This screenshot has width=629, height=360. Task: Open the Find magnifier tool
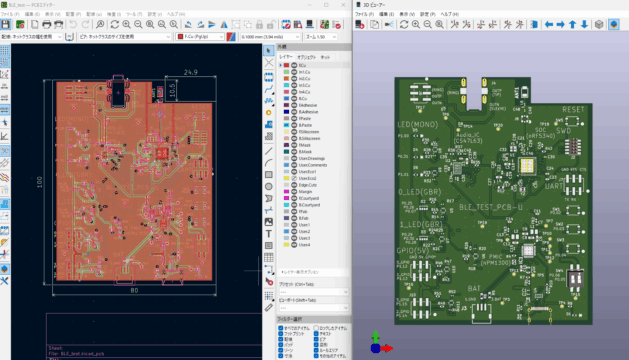click(x=100, y=24)
